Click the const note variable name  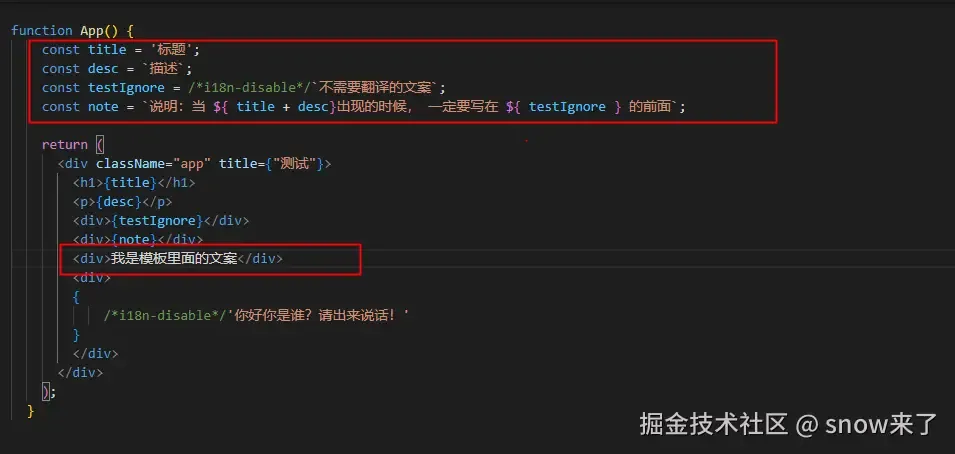104,107
